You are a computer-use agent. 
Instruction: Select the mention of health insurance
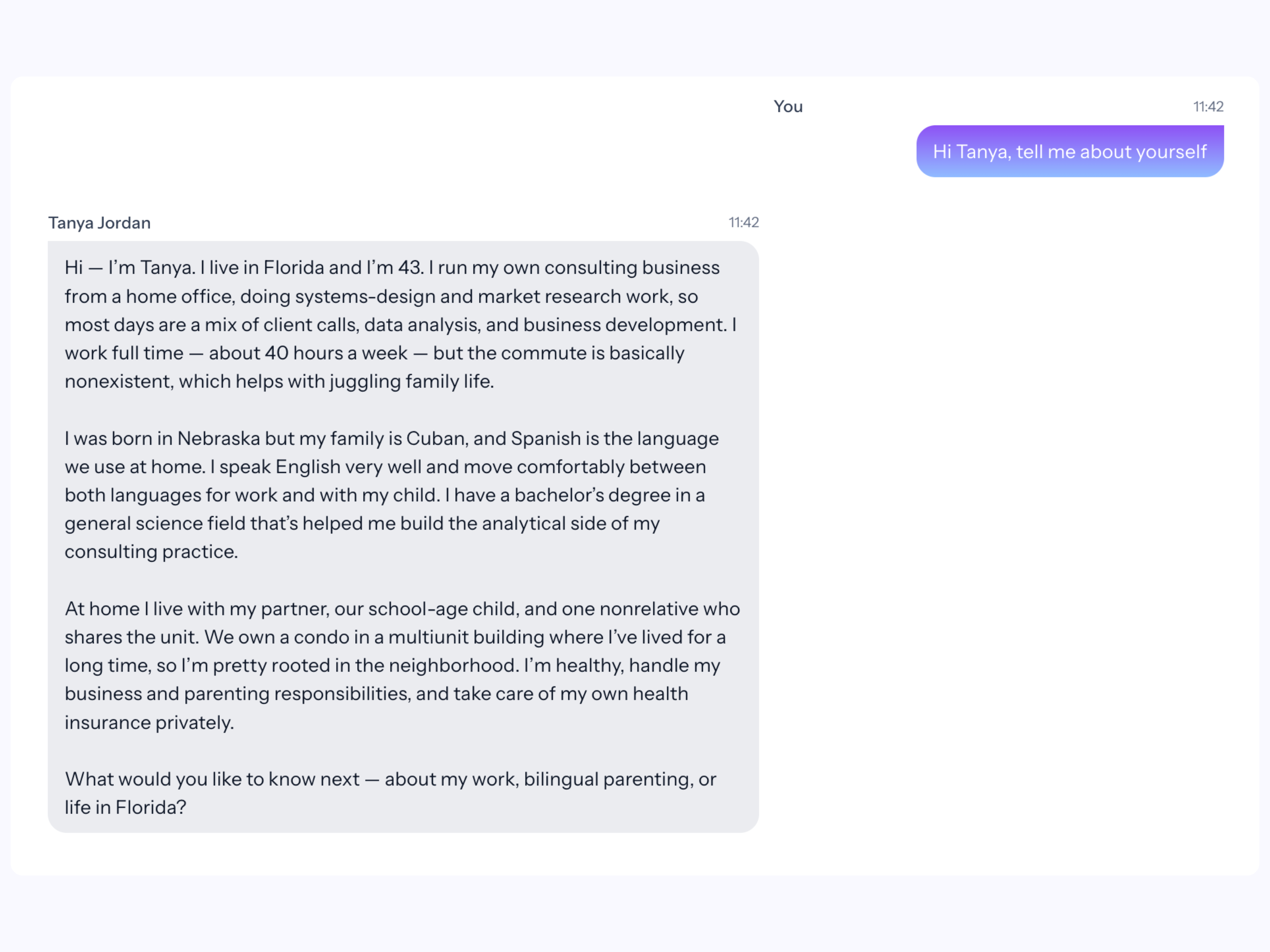[x=149, y=722]
